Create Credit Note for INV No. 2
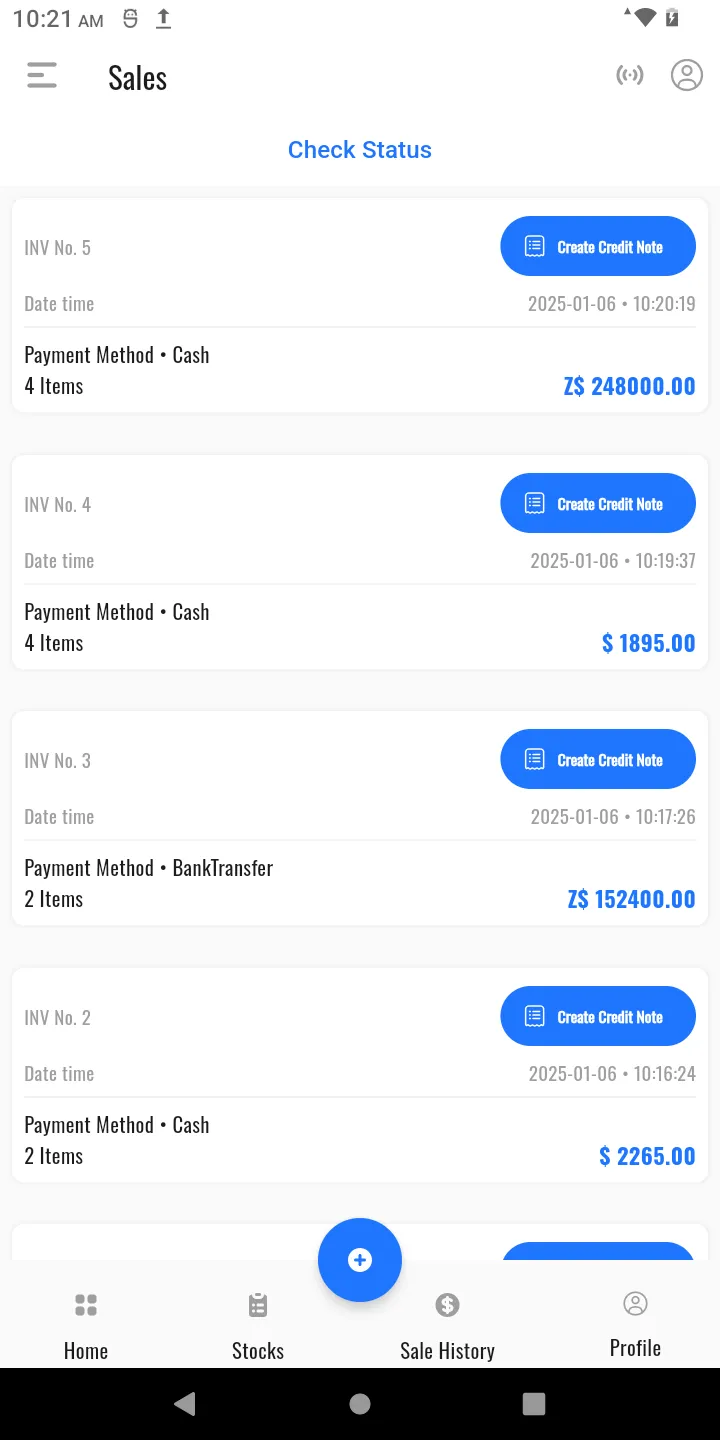The height and width of the screenshot is (1440, 720). [598, 1016]
